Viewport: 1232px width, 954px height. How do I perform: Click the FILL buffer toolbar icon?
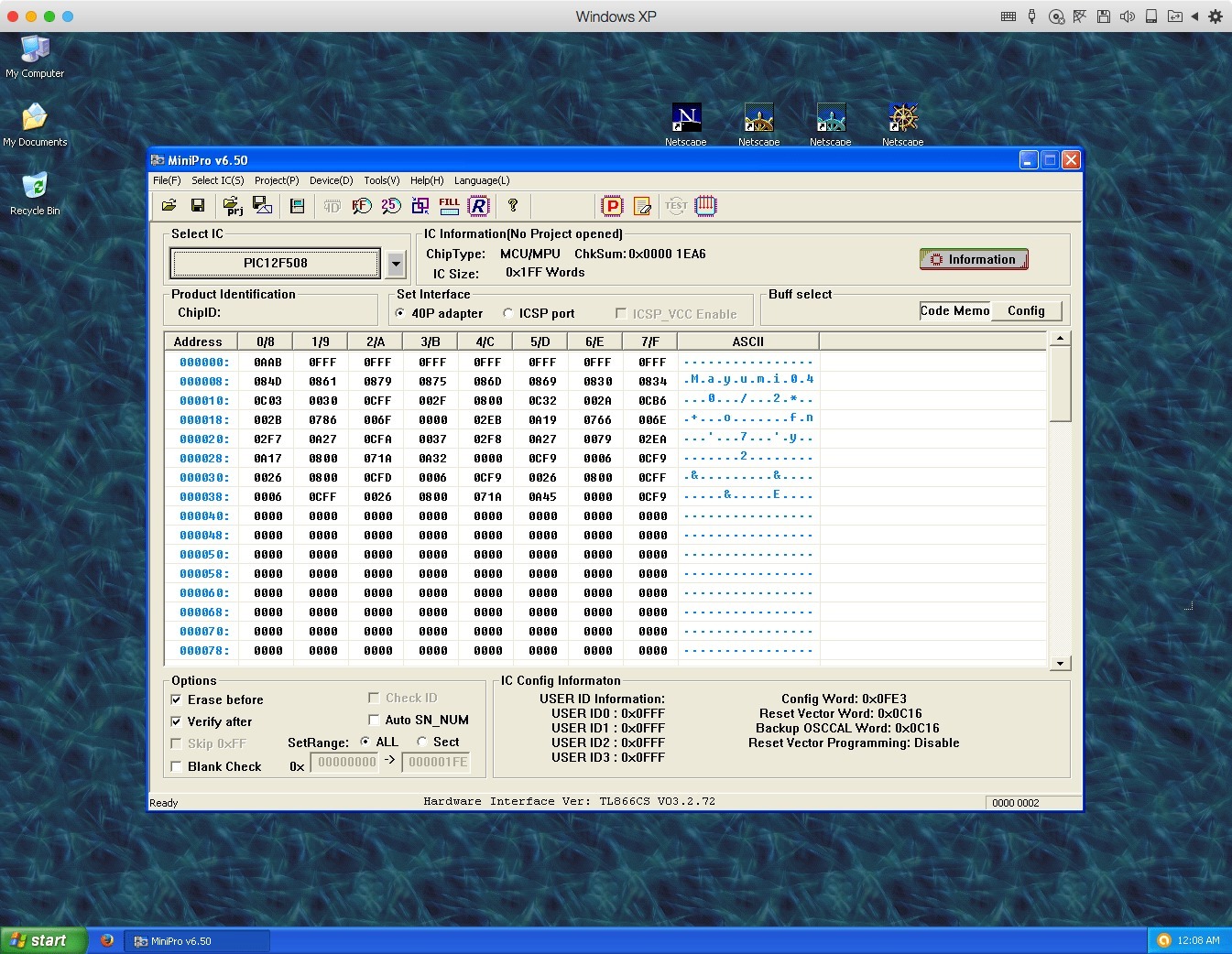pos(450,206)
